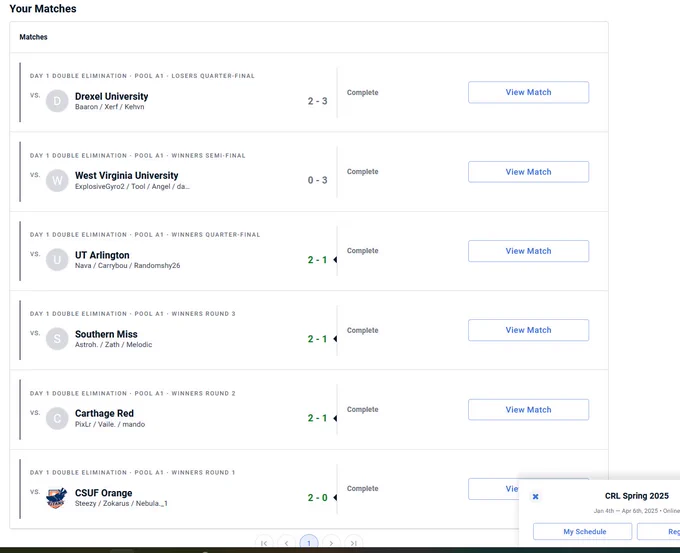Viewport: 680px width, 553px height.
Task: Close the CRL Spring 2025 popup
Action: [536, 497]
